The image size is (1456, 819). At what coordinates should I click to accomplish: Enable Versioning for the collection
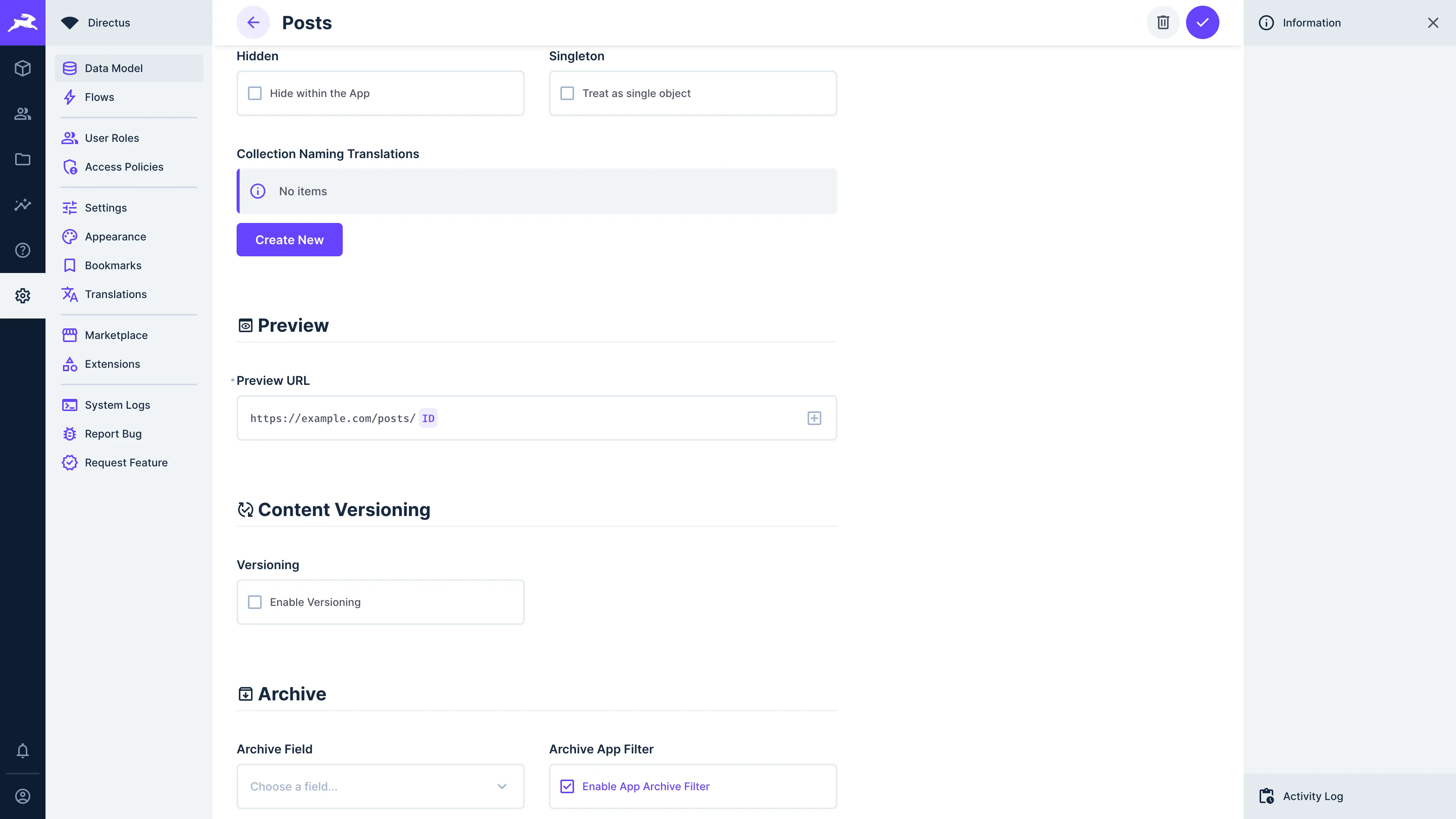pos(255,602)
